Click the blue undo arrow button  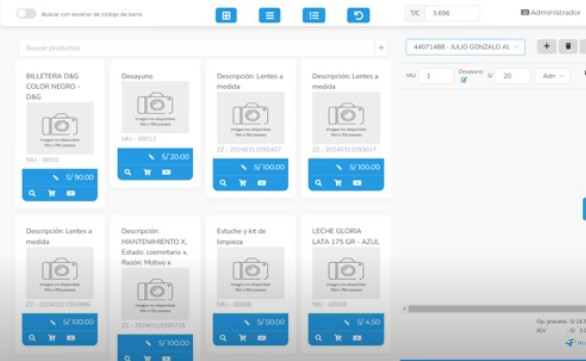pos(358,15)
